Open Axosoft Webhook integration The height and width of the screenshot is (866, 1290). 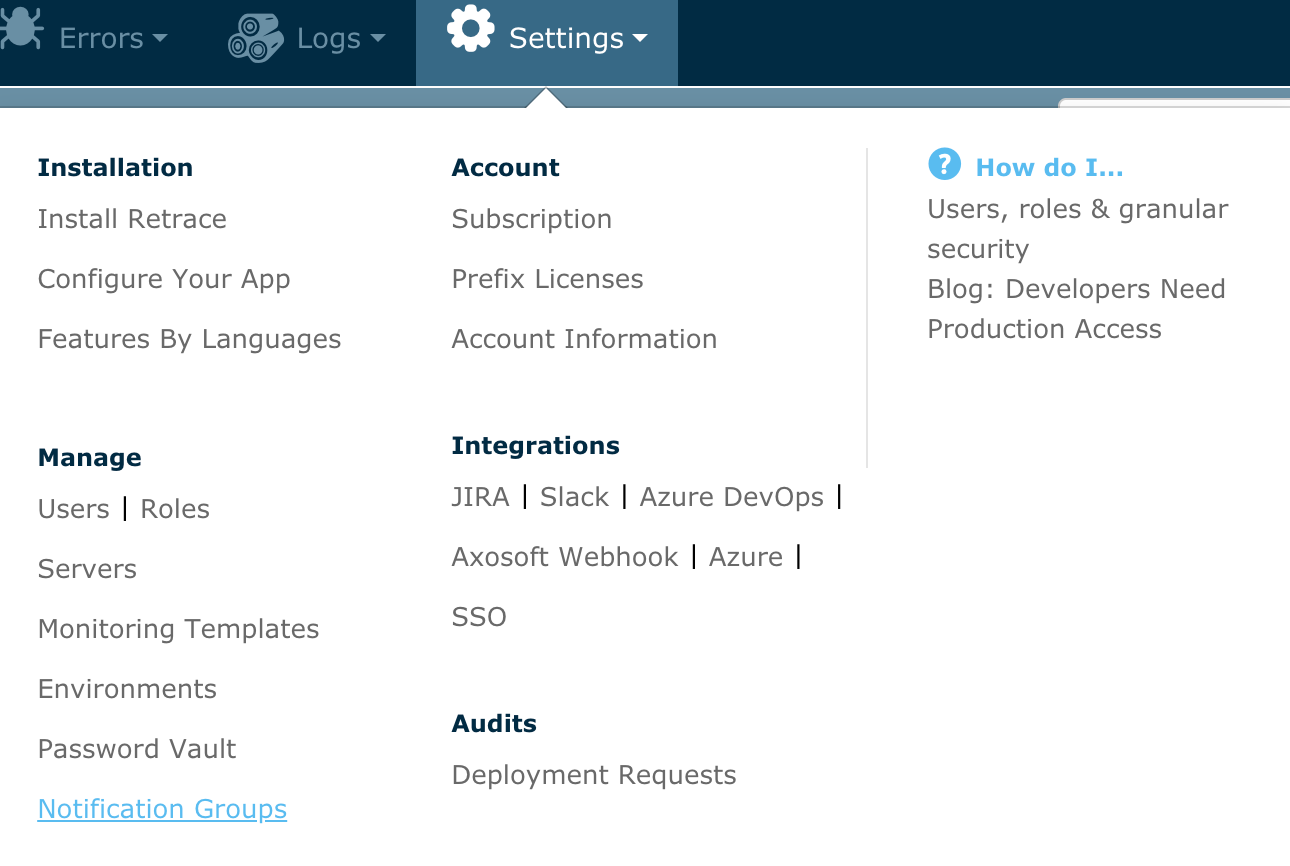tap(565, 557)
